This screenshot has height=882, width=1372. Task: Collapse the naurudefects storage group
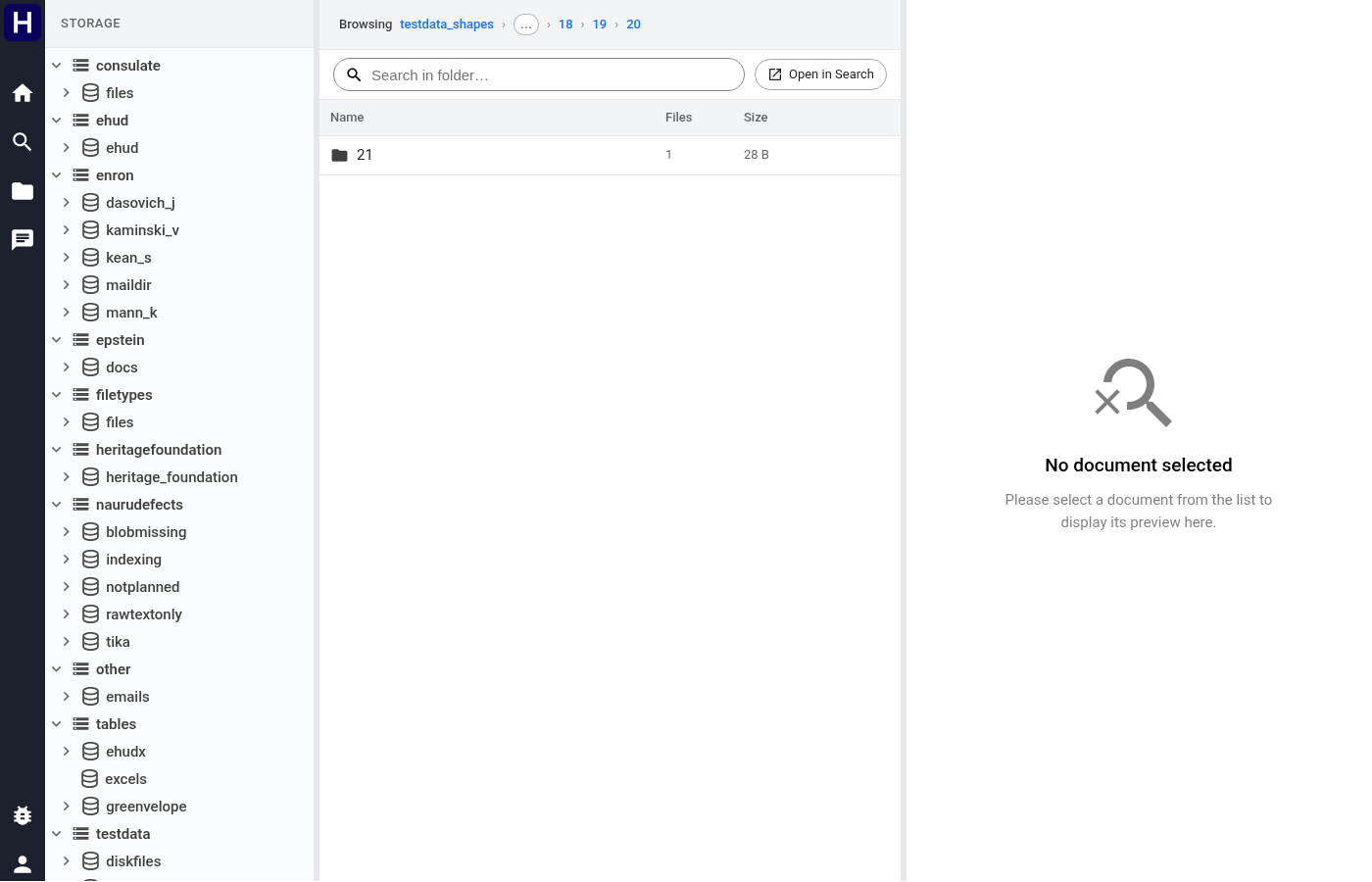[57, 505]
